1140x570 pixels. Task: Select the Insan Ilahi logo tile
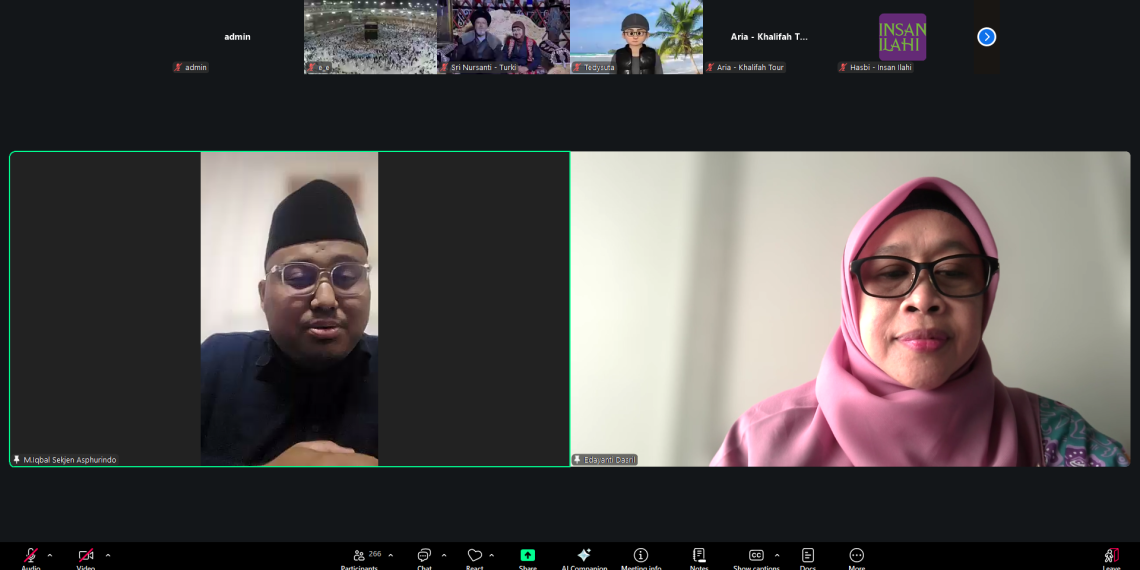pos(902,36)
